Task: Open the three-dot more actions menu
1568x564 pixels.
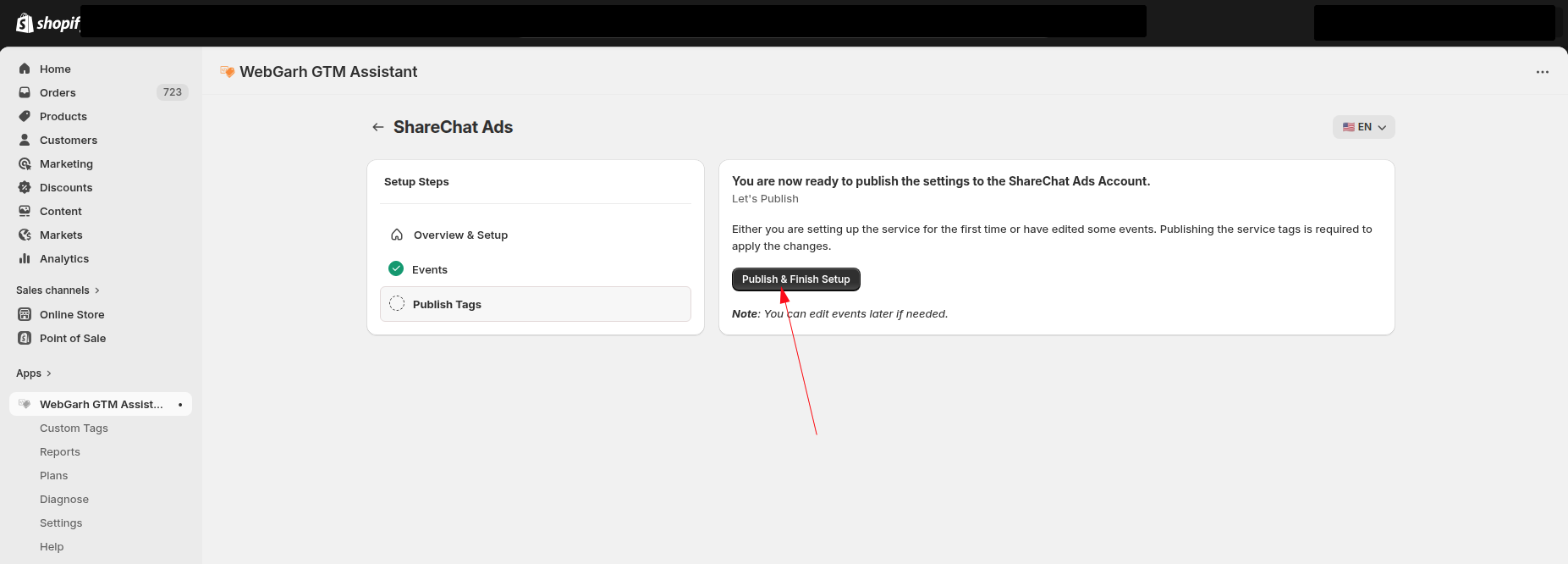Action: (x=1543, y=72)
